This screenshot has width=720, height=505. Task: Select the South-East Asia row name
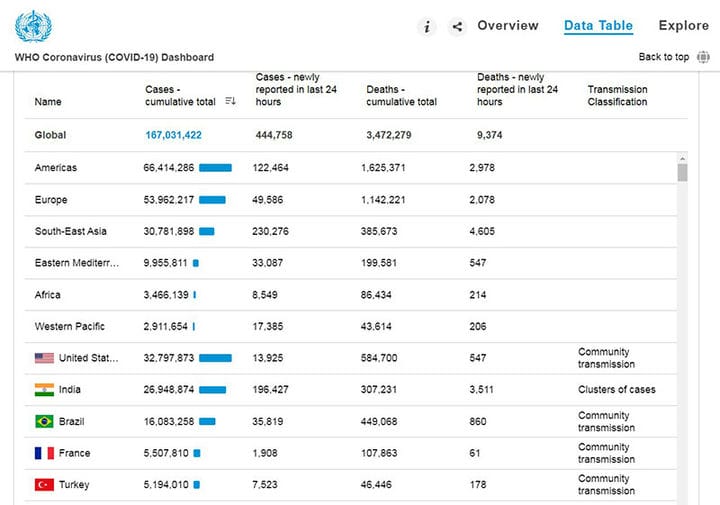tap(71, 231)
